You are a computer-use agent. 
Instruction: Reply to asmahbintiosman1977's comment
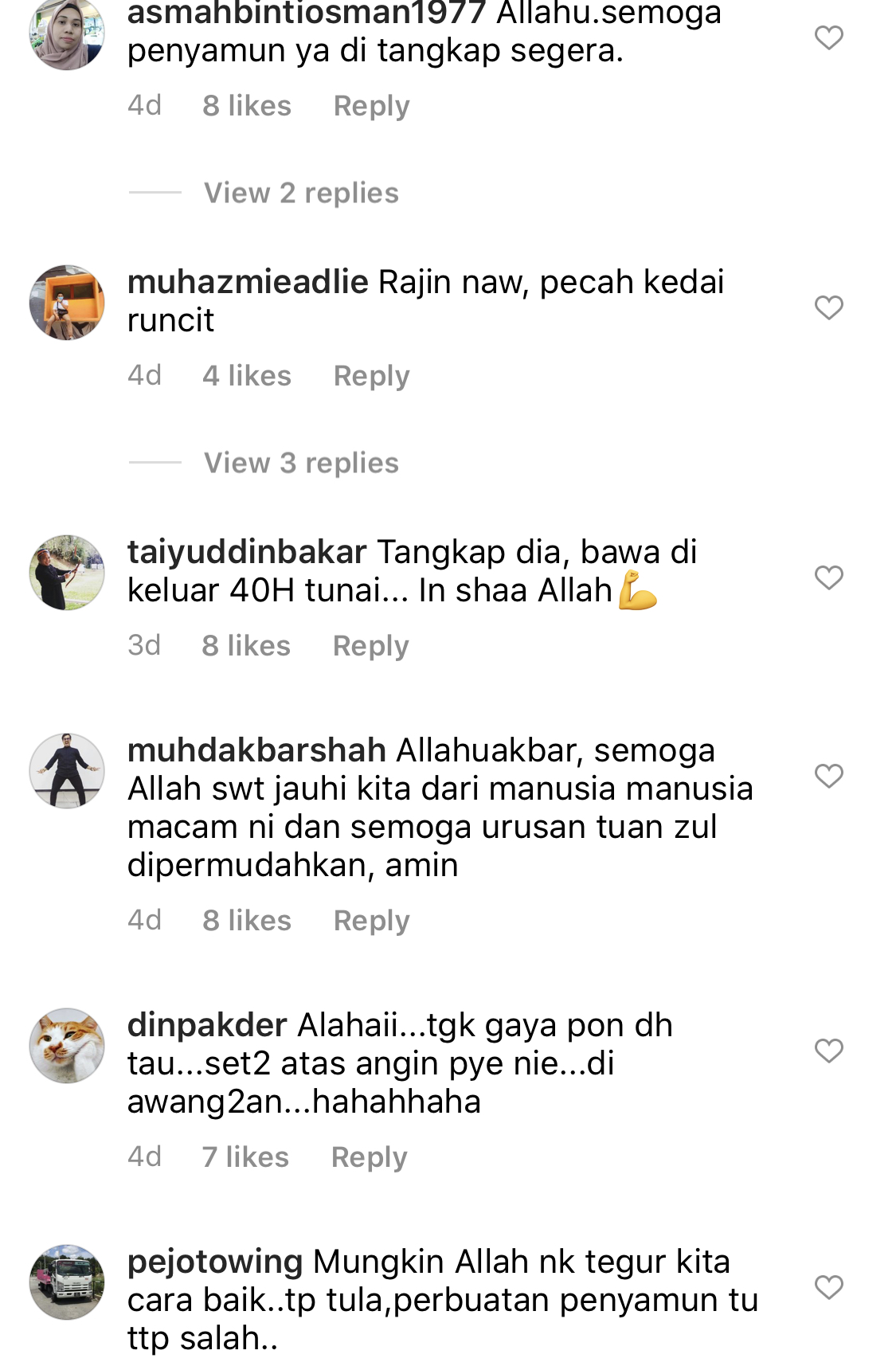[x=371, y=106]
